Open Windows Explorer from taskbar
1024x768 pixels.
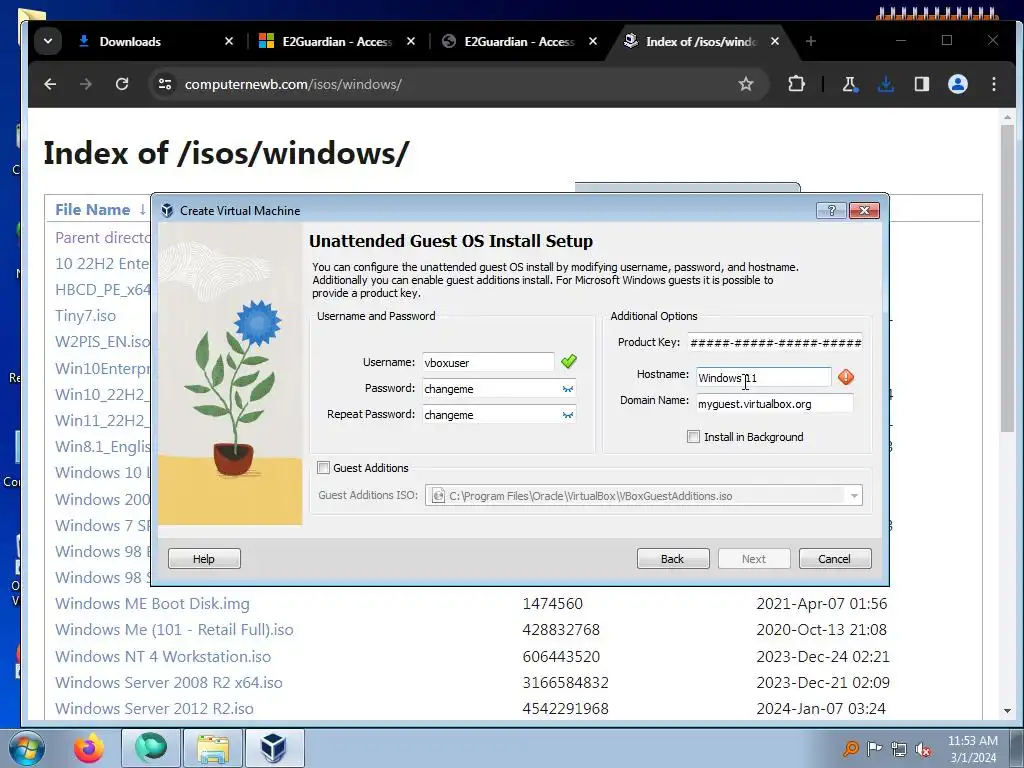tap(213, 748)
